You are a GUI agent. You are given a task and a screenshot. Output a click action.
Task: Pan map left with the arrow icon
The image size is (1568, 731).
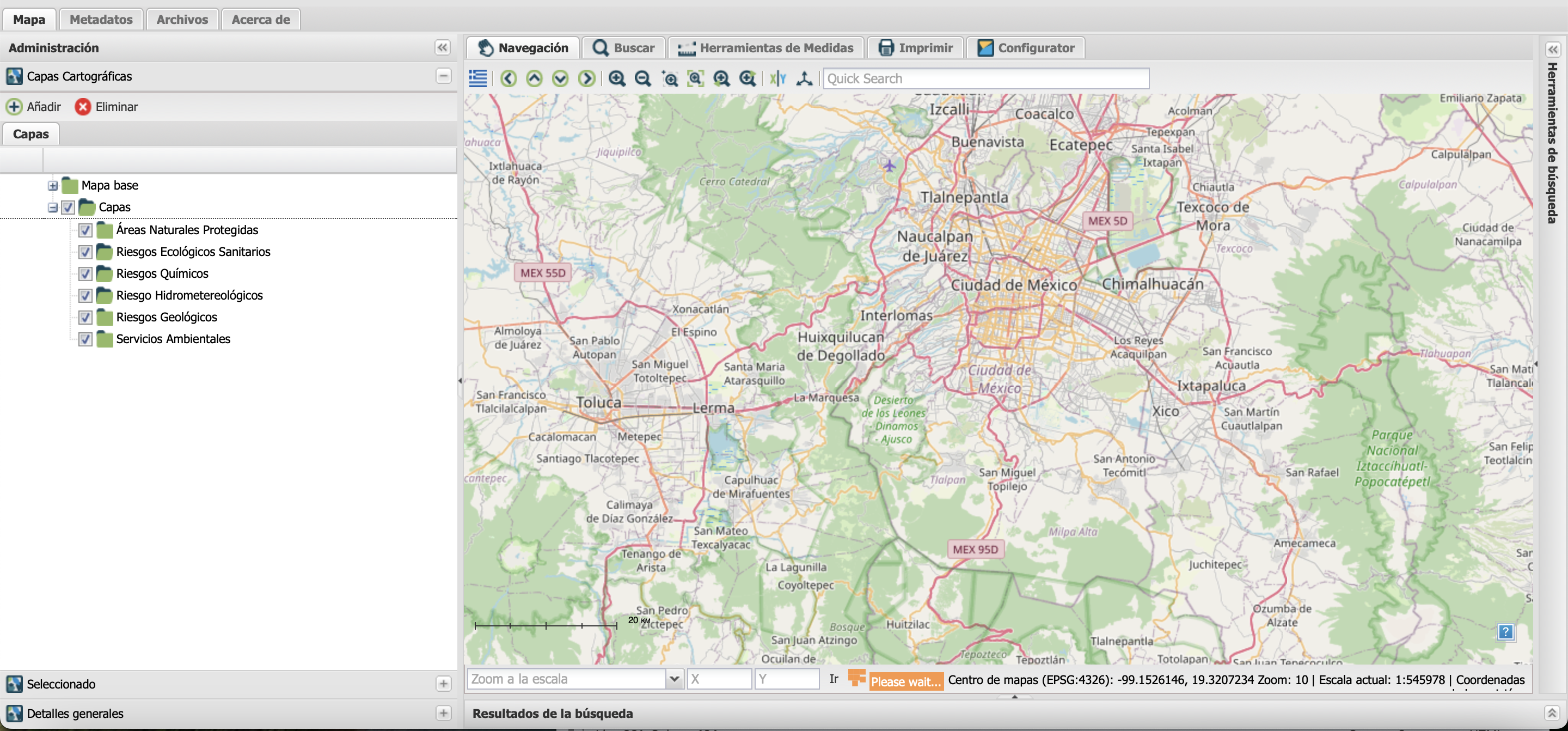(509, 78)
